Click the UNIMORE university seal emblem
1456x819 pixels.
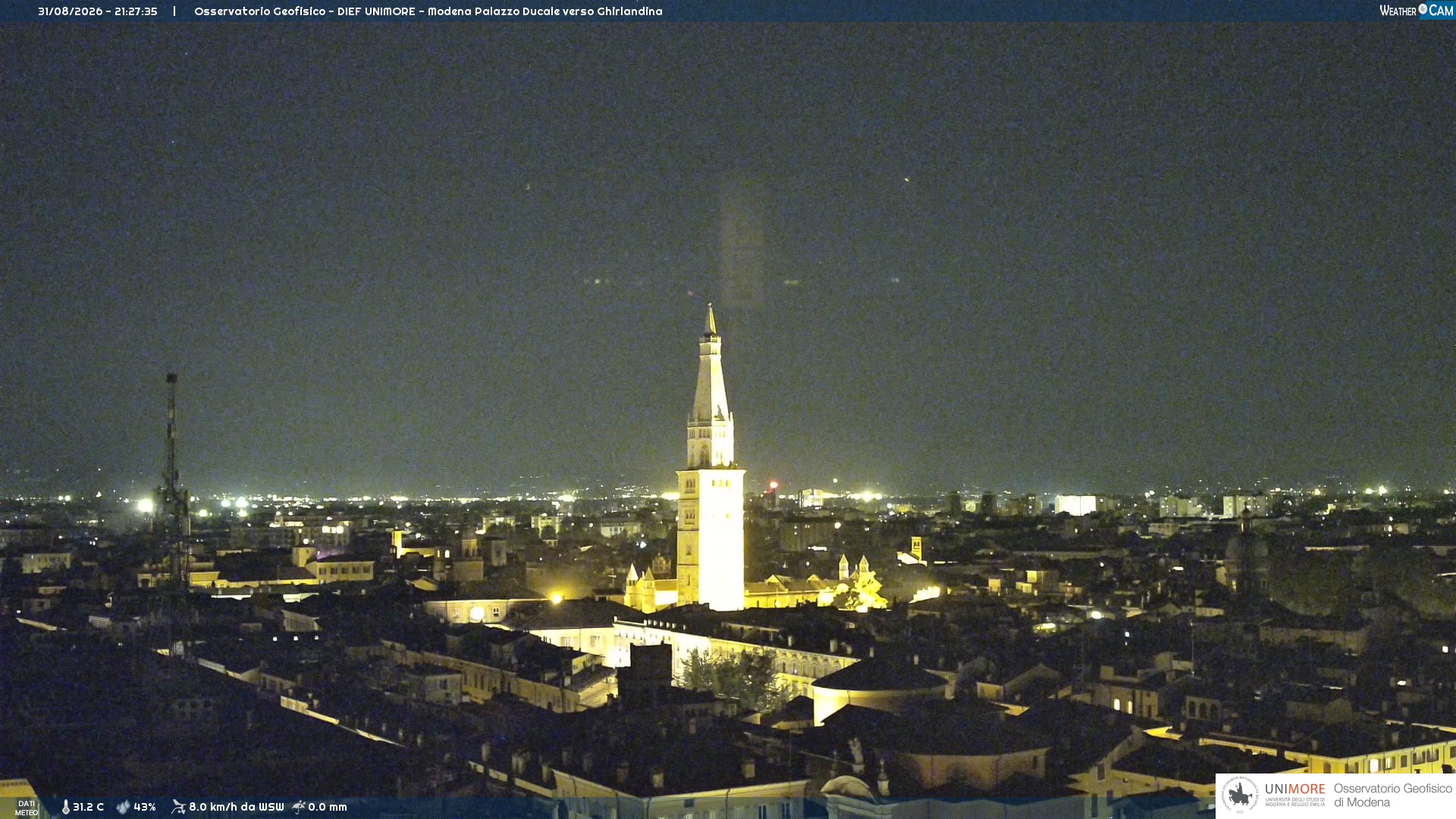click(1240, 795)
